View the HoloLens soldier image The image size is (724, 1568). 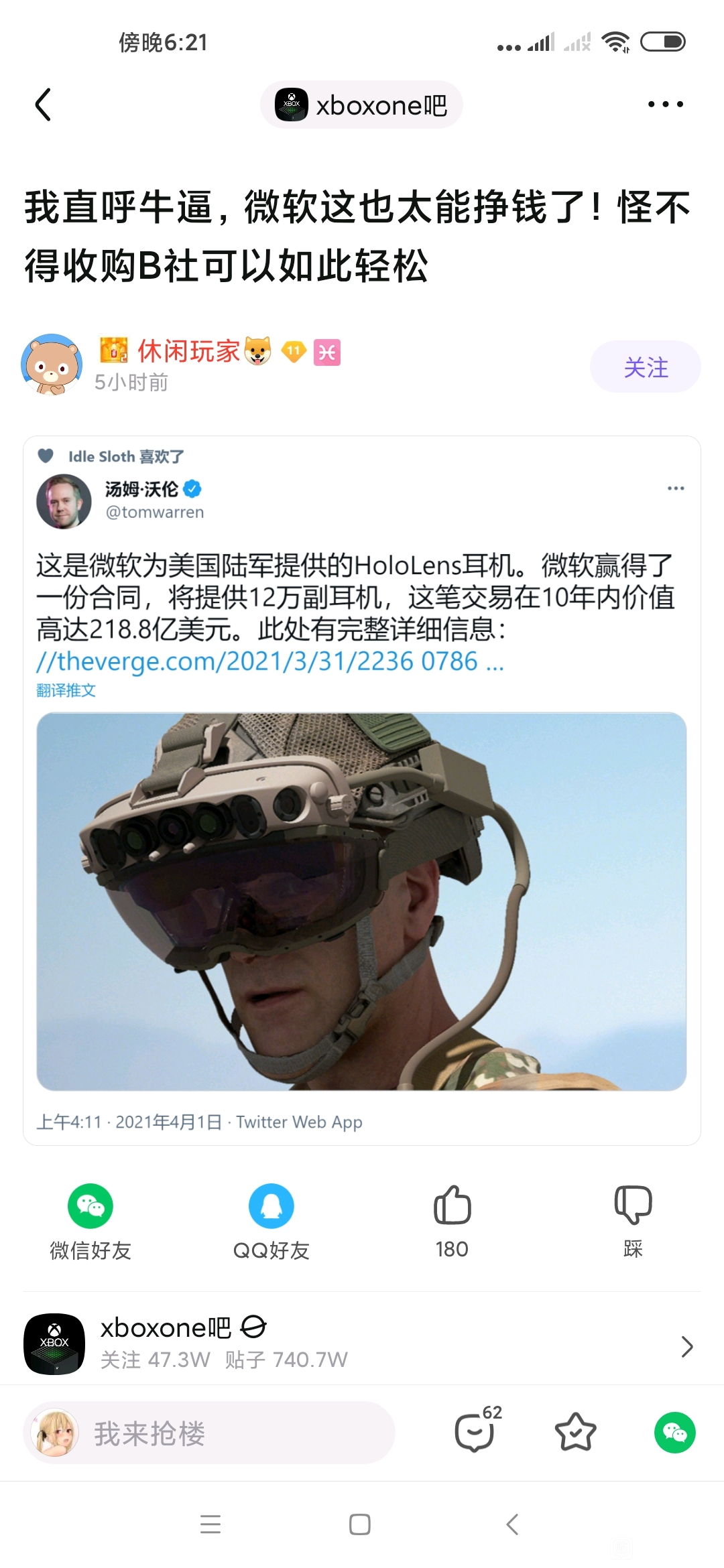click(x=361, y=901)
